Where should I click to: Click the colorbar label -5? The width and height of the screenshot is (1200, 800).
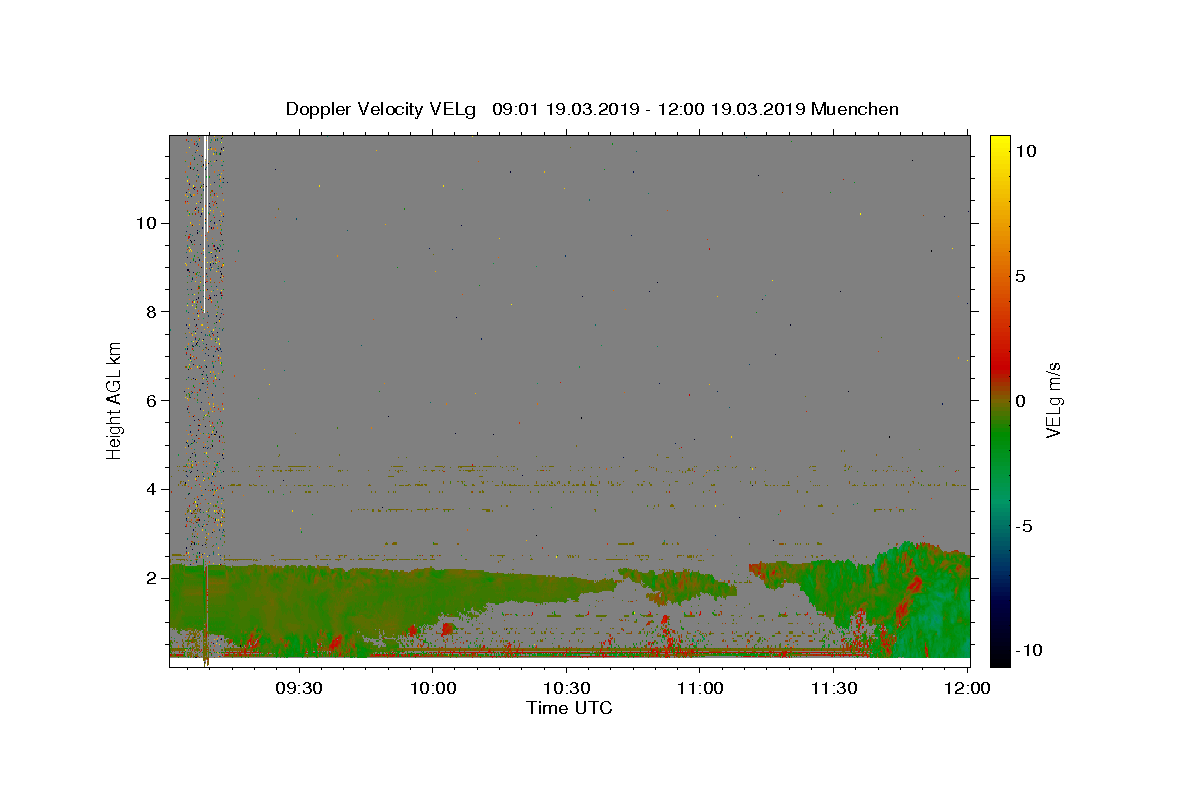(1024, 526)
